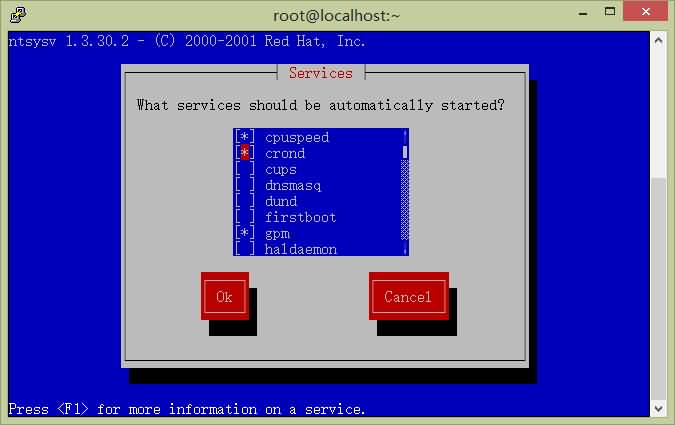Select the cpuspeed service name

point(297,137)
